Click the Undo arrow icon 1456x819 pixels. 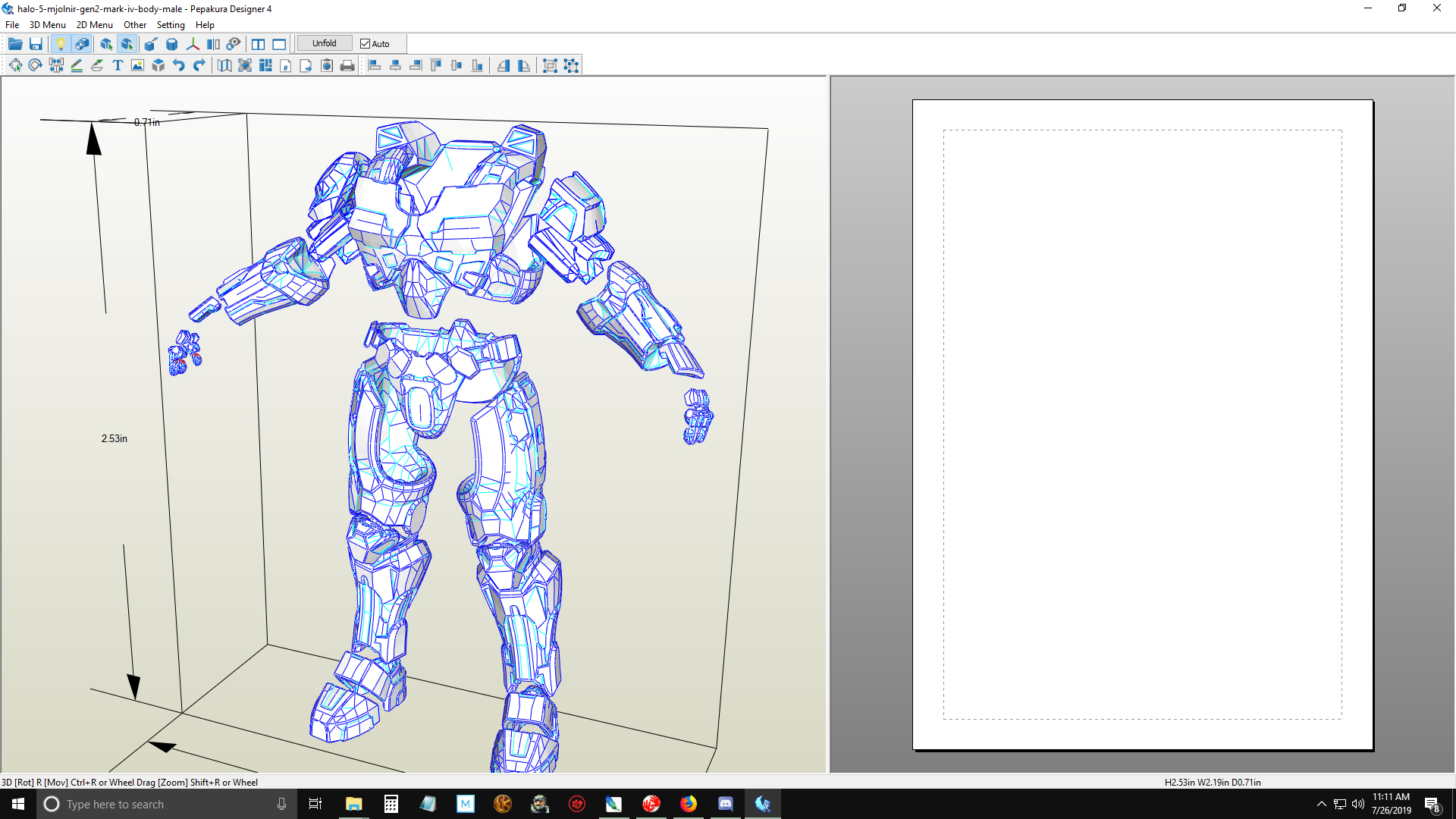[179, 66]
